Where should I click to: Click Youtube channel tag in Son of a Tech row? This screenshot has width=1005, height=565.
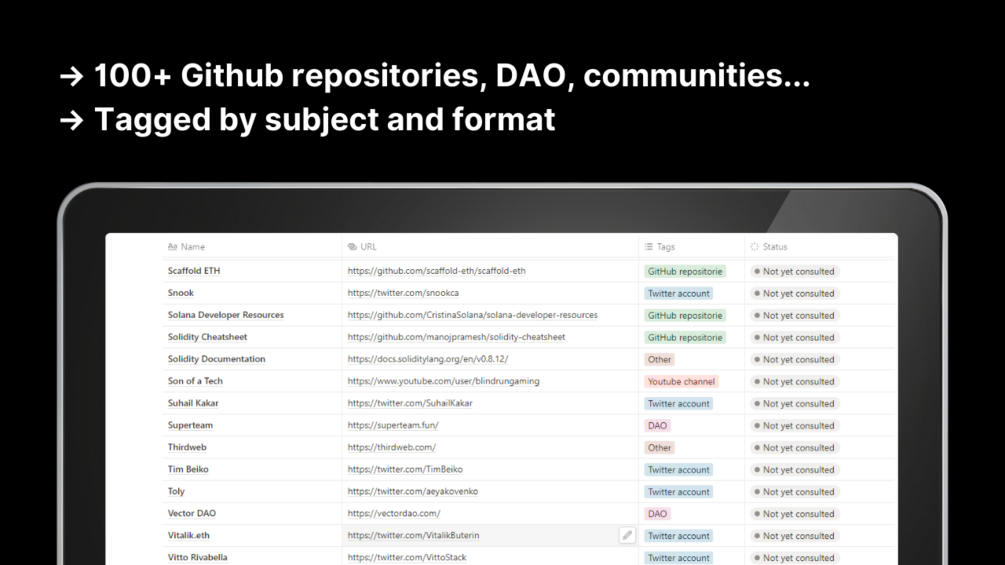(x=681, y=382)
